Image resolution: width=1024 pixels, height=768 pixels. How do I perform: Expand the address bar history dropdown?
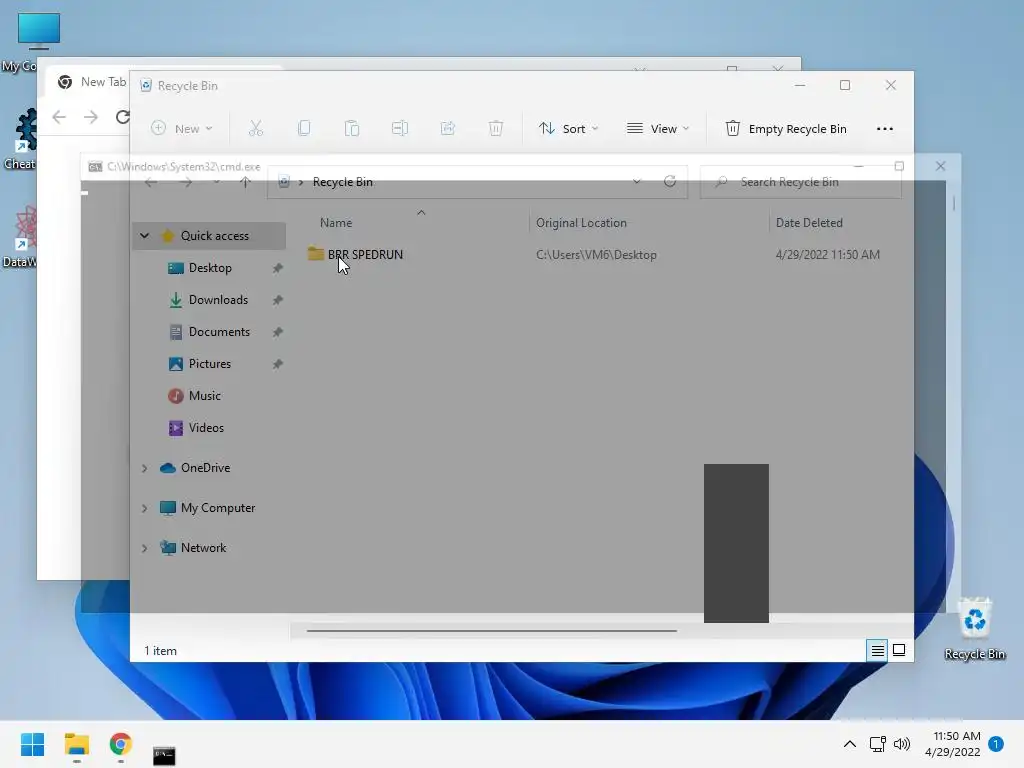pos(637,182)
